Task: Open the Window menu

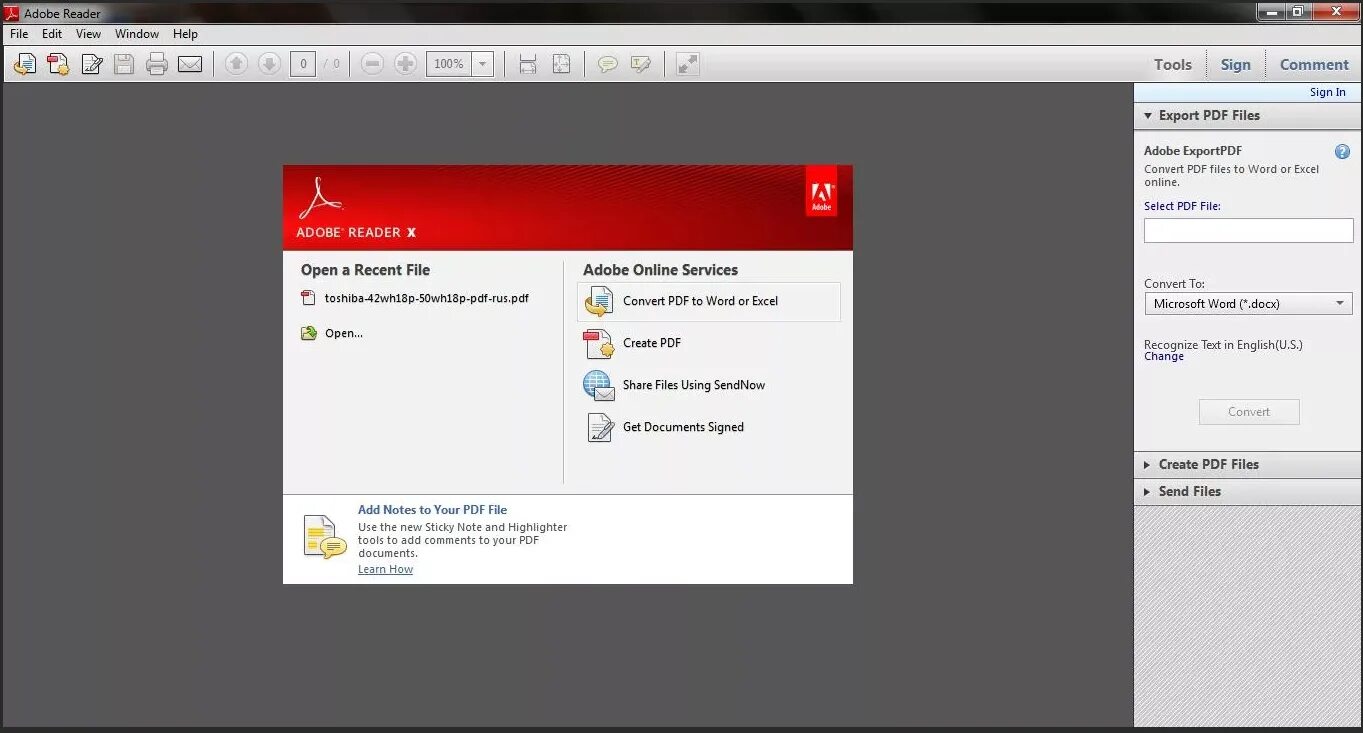Action: [x=137, y=33]
